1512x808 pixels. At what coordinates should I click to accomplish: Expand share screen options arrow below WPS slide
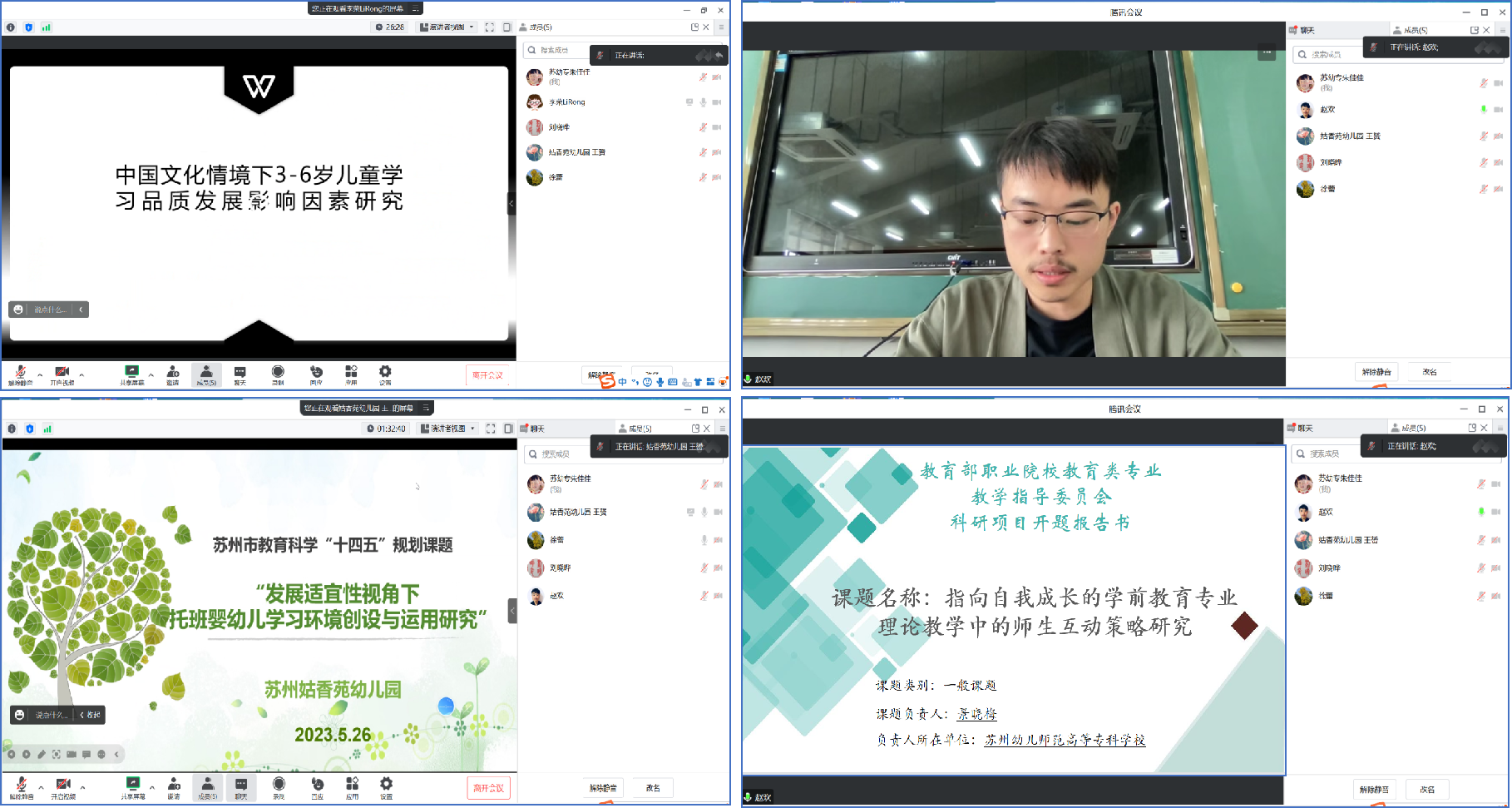click(151, 374)
